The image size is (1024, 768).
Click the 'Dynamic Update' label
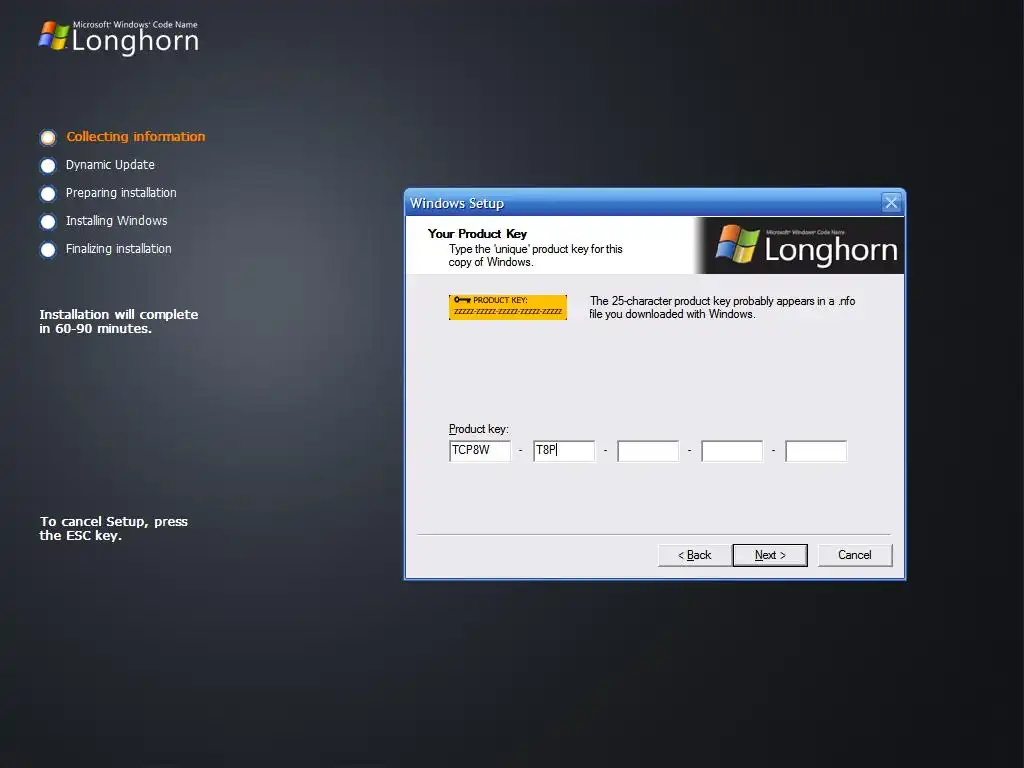[x=110, y=165]
